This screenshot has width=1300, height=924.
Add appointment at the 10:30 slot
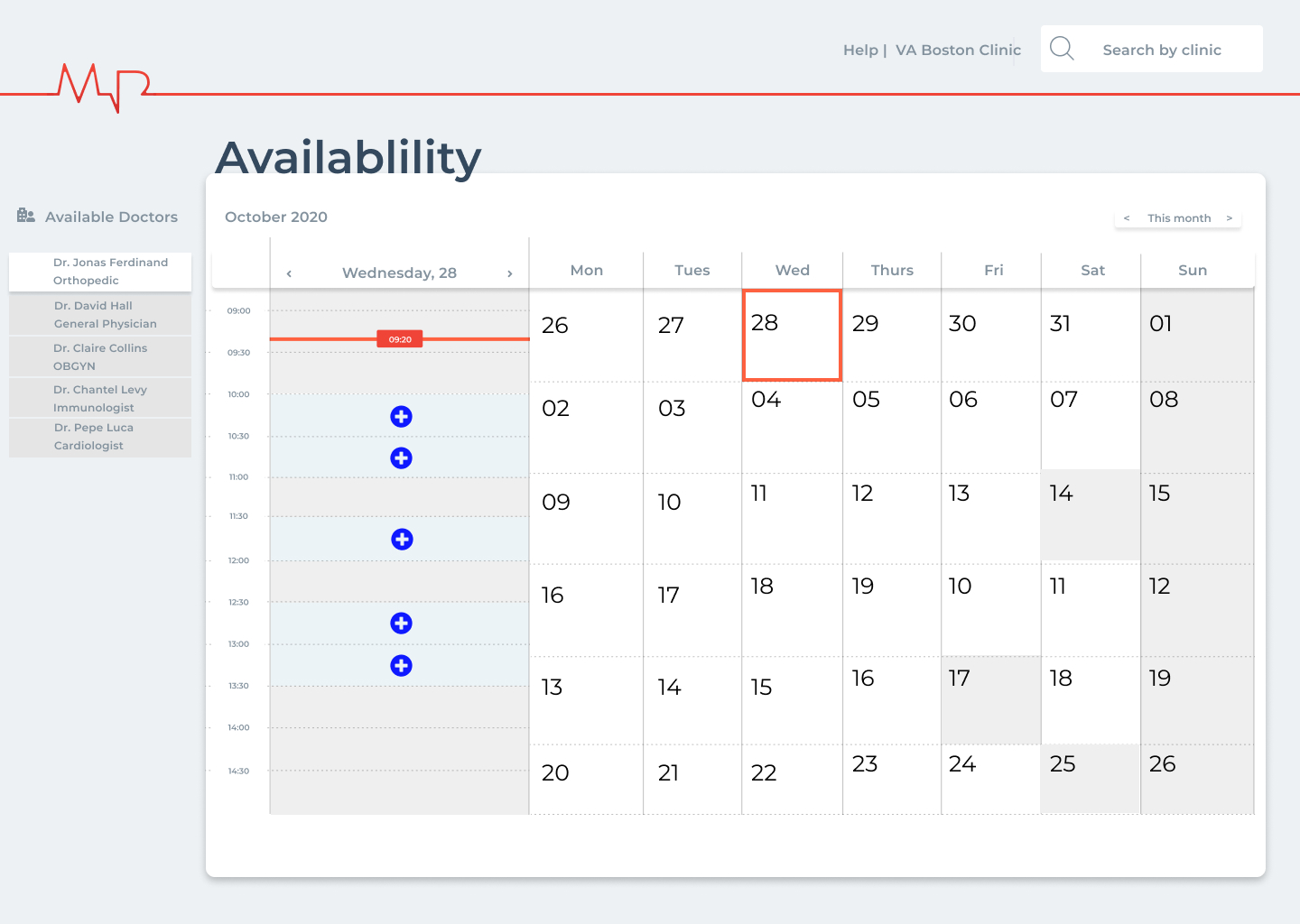point(402,458)
